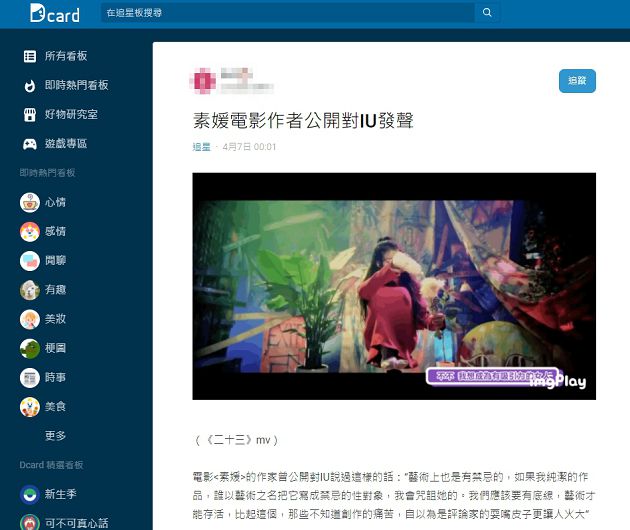Go to the 美妝 board
Image resolution: width=630 pixels, height=530 pixels.
click(x=55, y=320)
